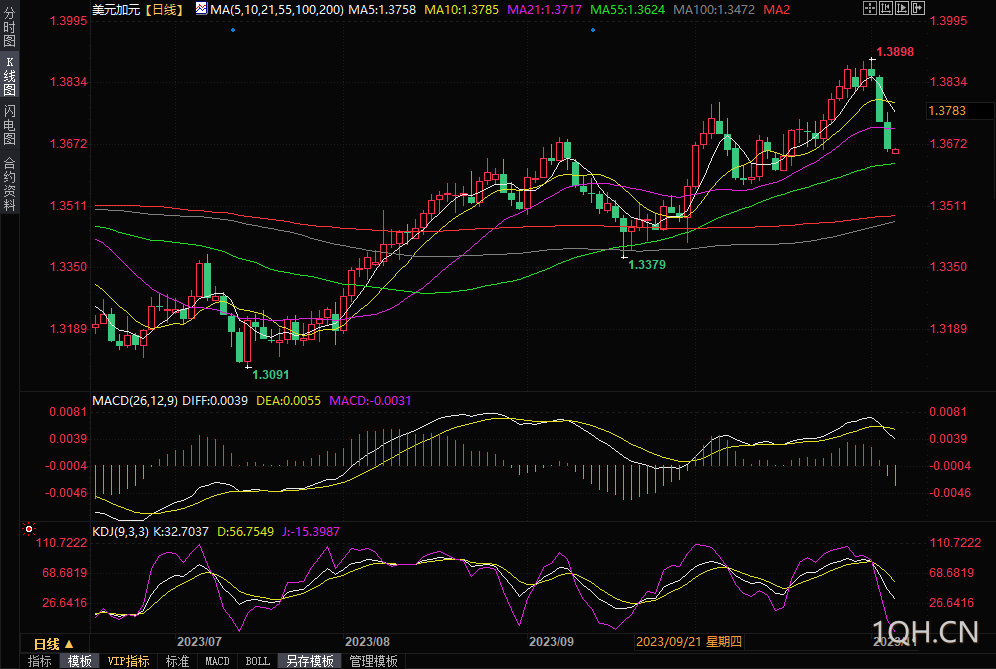Click the red sun marker beside KDJ
996x669 pixels.
pos(29,529)
